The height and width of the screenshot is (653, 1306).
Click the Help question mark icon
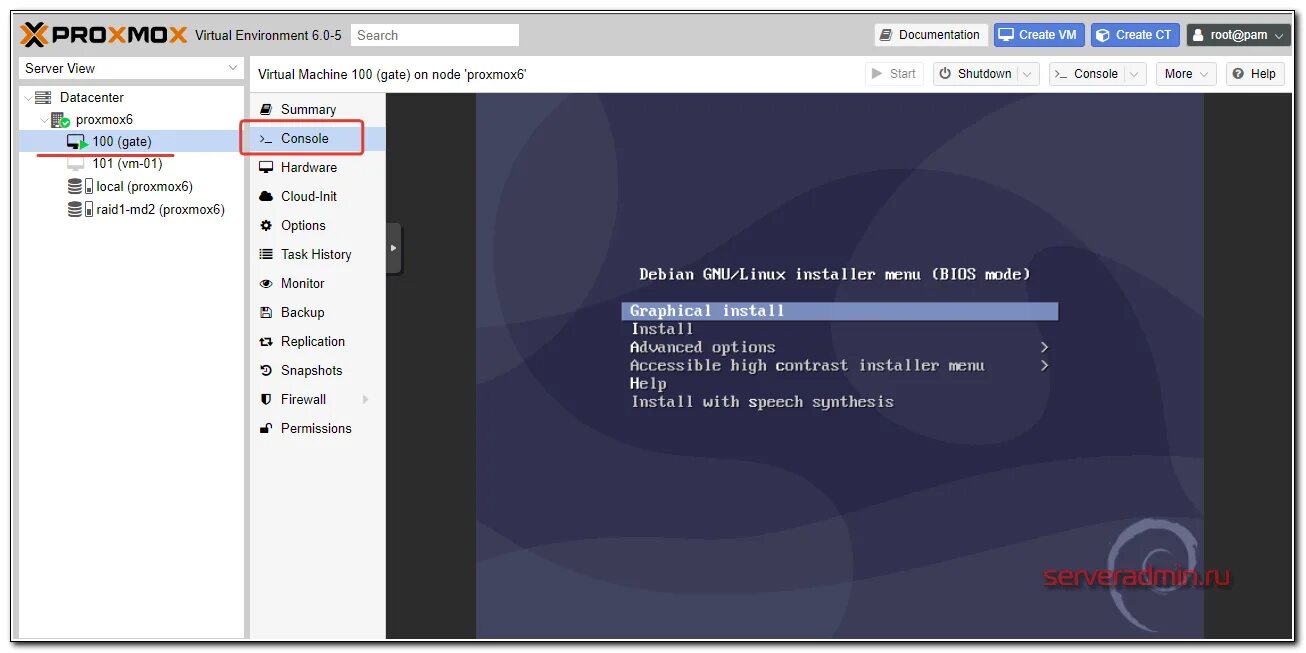pos(1238,74)
